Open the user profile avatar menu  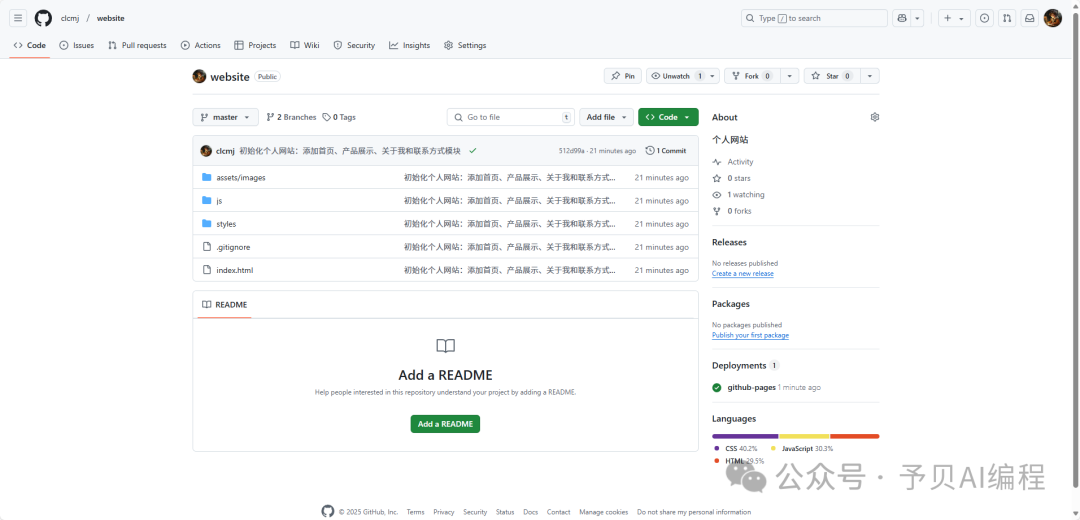pyautogui.click(x=1052, y=19)
